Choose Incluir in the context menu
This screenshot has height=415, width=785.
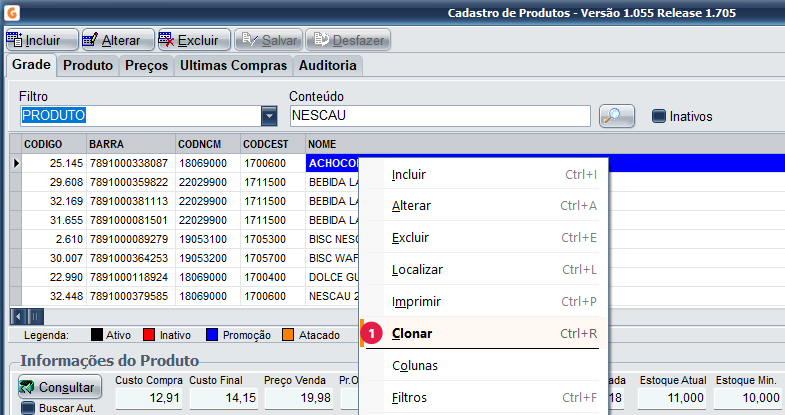(x=484, y=175)
